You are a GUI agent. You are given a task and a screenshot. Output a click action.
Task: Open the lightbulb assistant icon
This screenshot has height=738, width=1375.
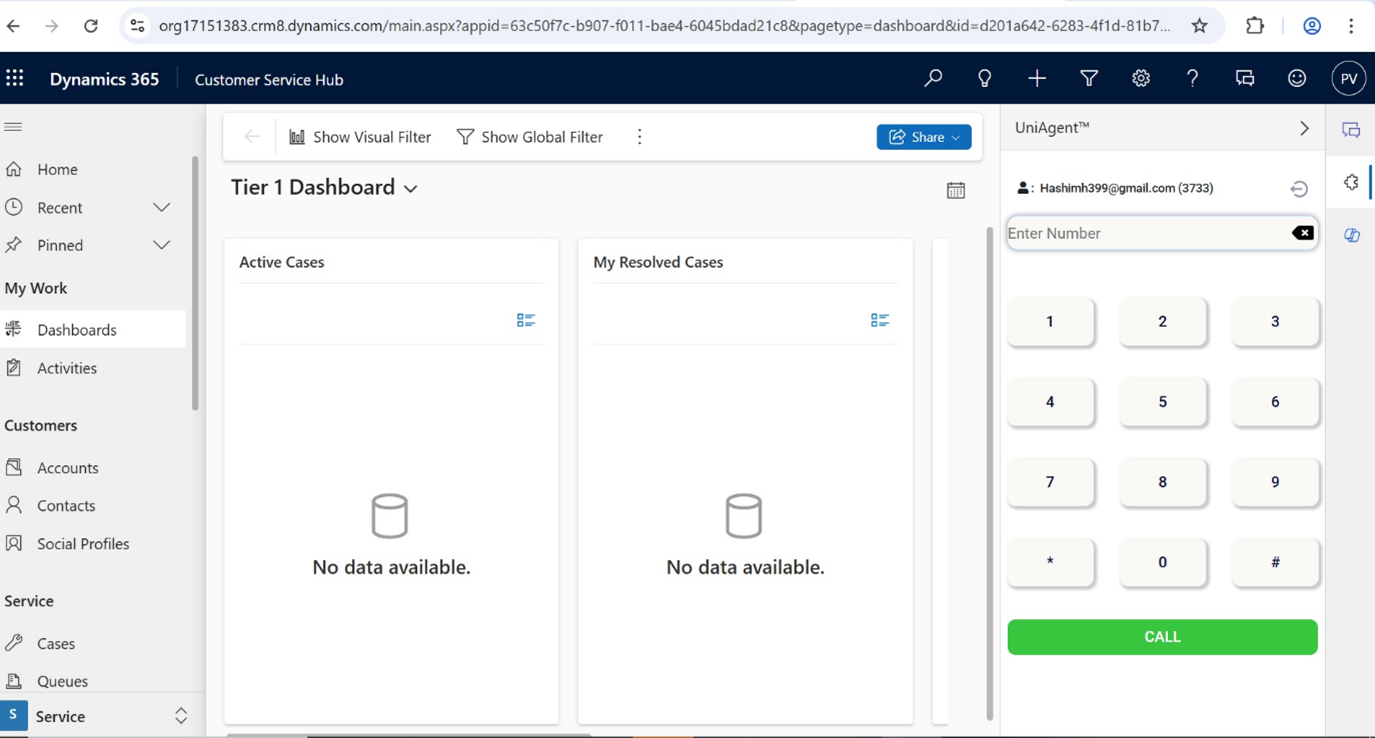point(985,79)
